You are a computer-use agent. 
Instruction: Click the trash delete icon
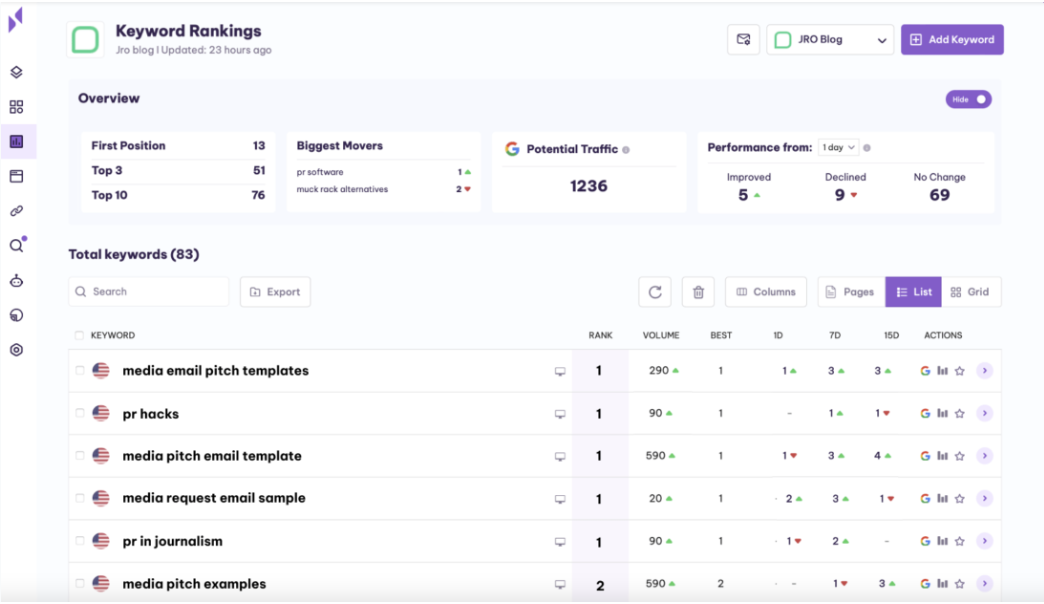[x=698, y=292]
